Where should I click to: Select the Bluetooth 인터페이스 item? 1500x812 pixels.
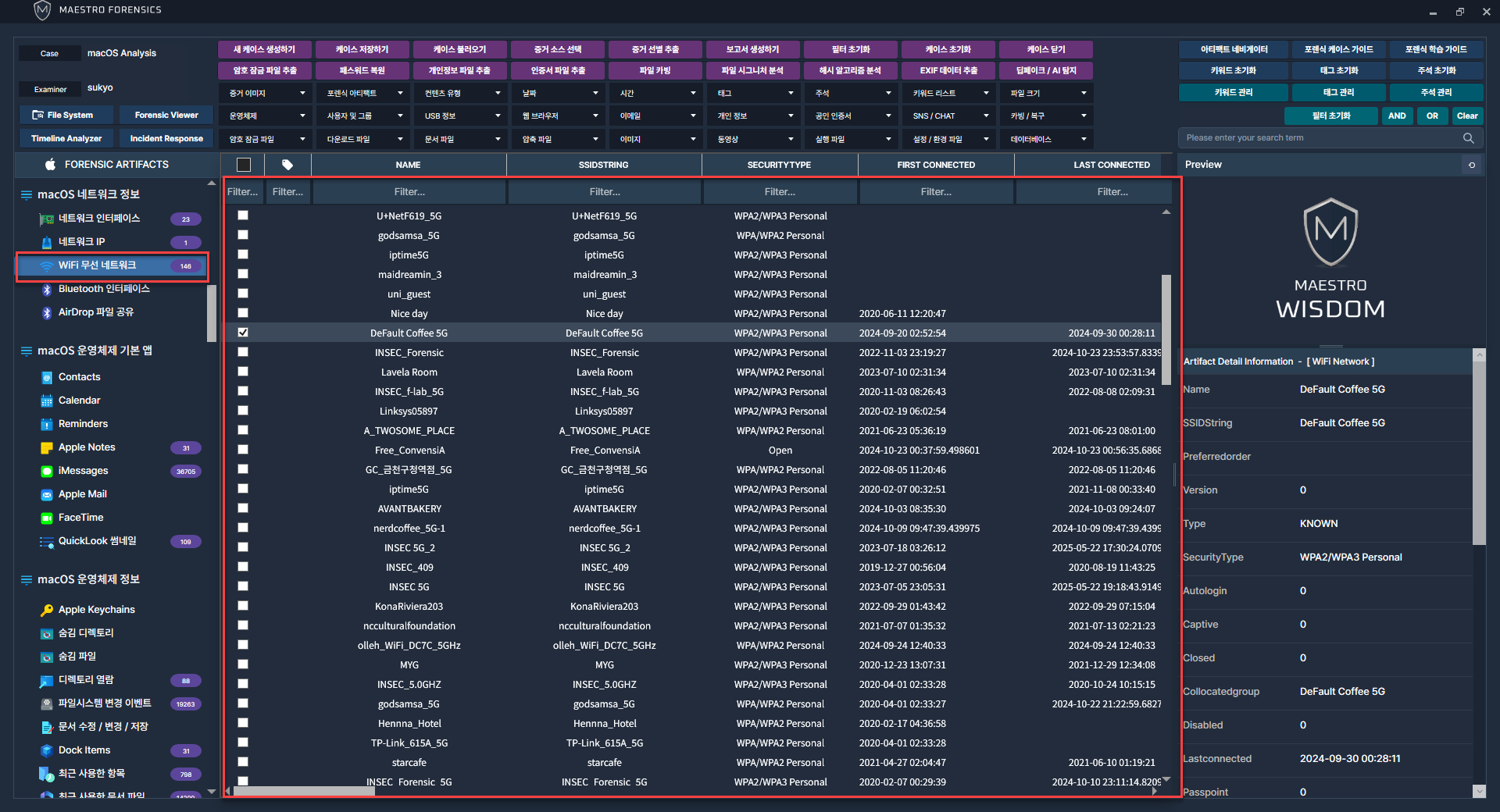(x=103, y=289)
